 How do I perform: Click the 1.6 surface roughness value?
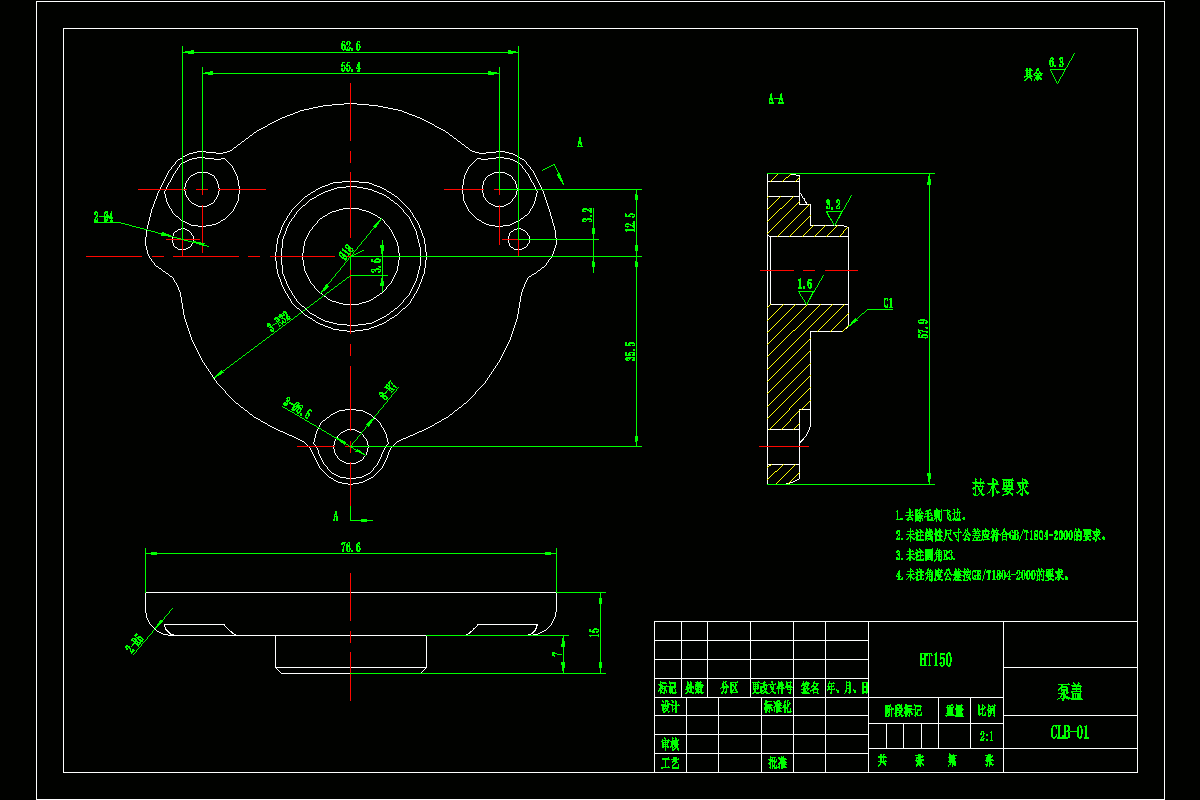[x=805, y=284]
